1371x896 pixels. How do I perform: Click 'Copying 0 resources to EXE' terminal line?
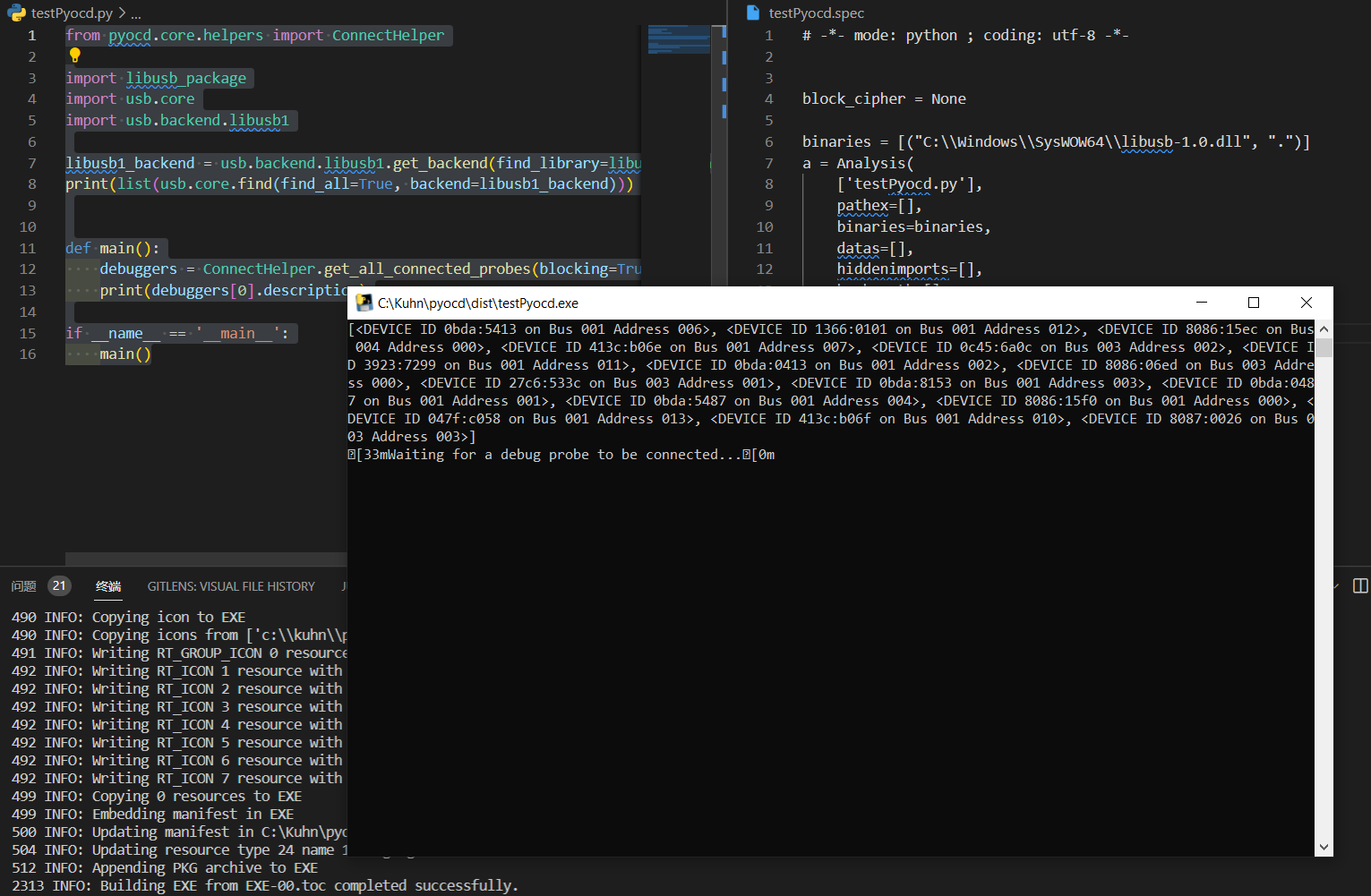click(197, 797)
